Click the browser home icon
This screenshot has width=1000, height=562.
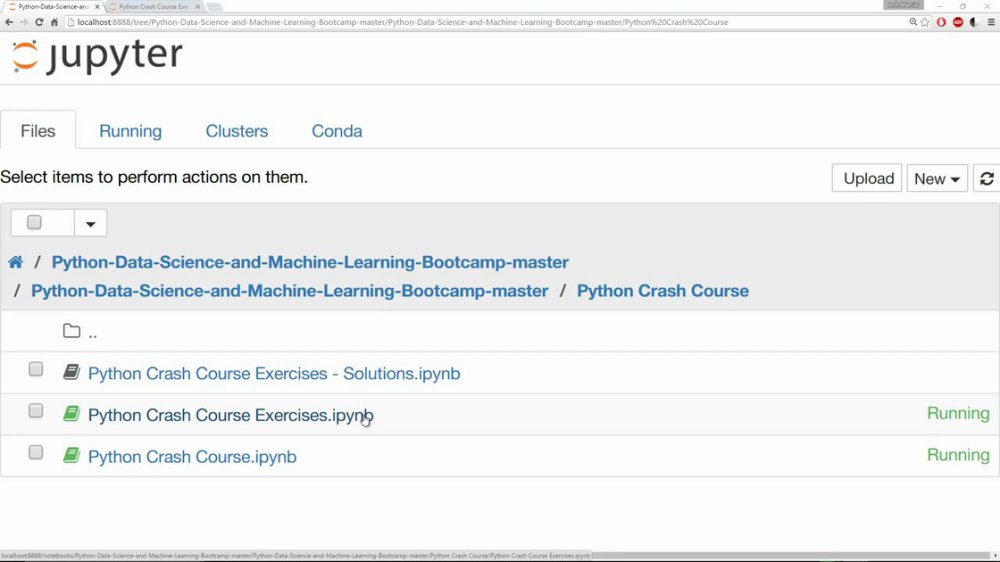[x=54, y=22]
